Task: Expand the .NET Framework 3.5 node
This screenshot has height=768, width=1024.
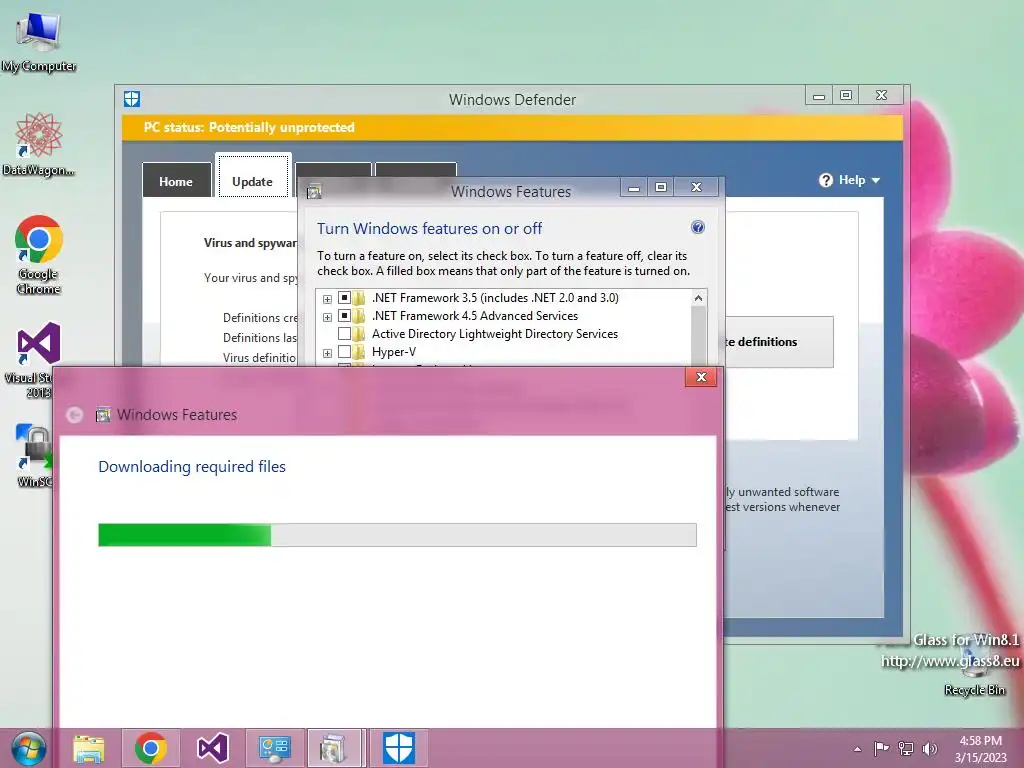Action: coord(327,299)
